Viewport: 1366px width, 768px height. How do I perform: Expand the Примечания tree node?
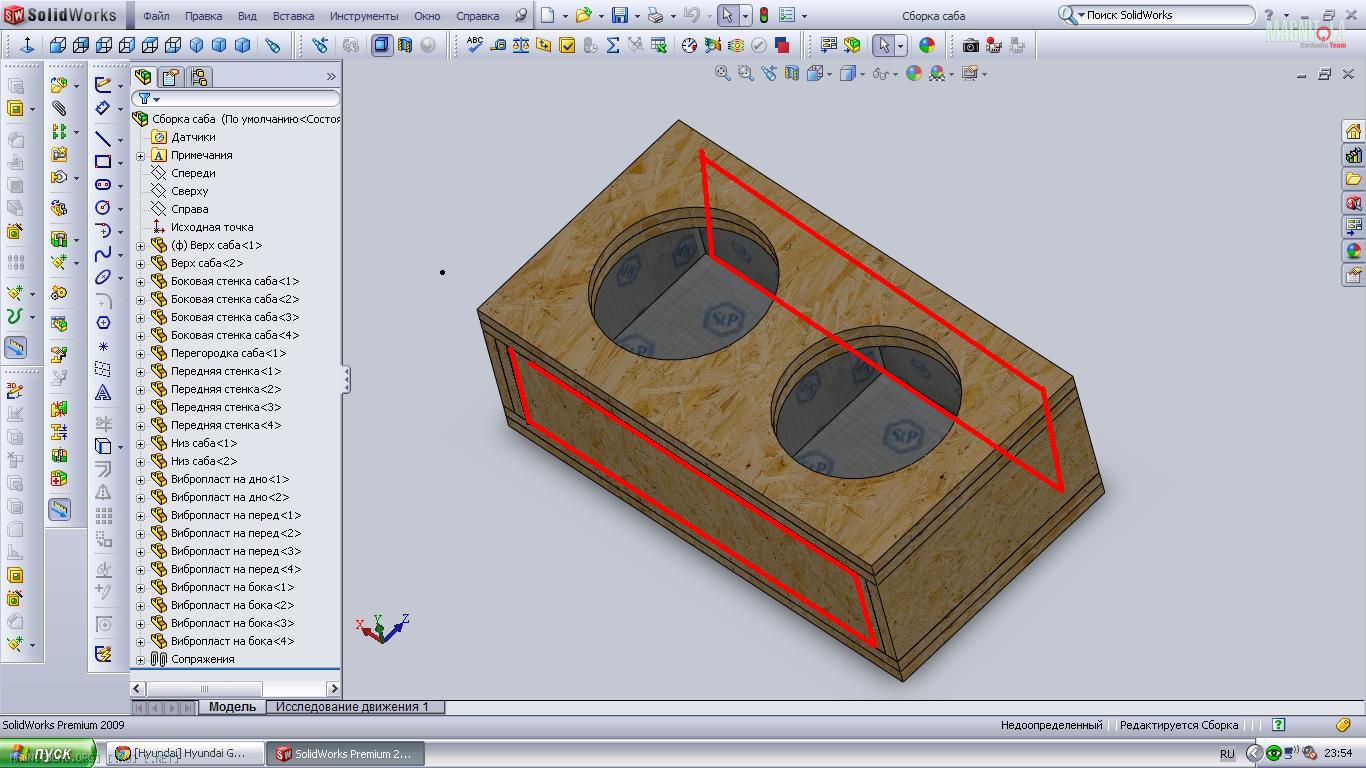pyautogui.click(x=140, y=155)
